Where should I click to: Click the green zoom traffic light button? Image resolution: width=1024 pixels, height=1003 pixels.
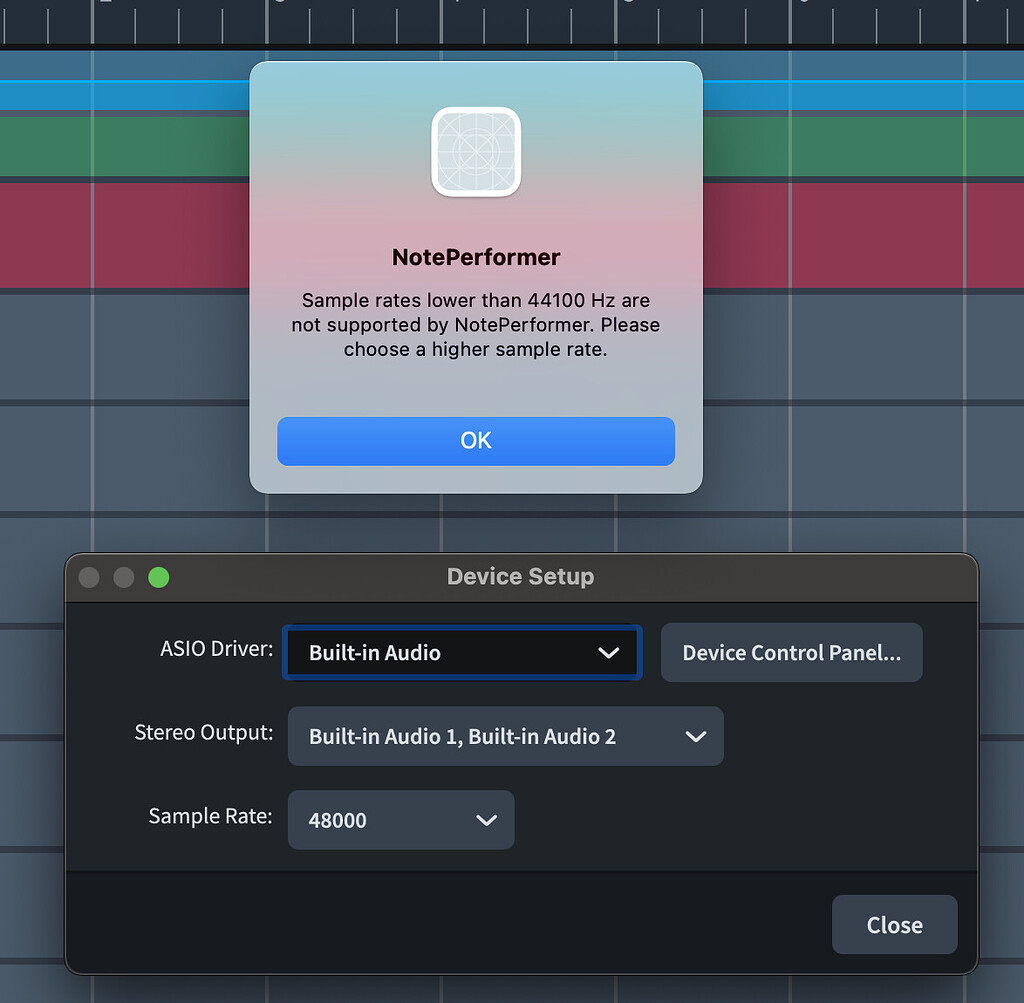point(158,577)
